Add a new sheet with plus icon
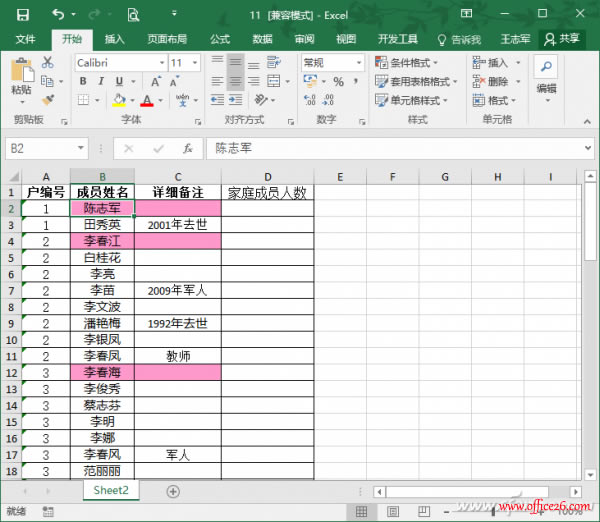Image resolution: width=600 pixels, height=522 pixels. [x=173, y=491]
